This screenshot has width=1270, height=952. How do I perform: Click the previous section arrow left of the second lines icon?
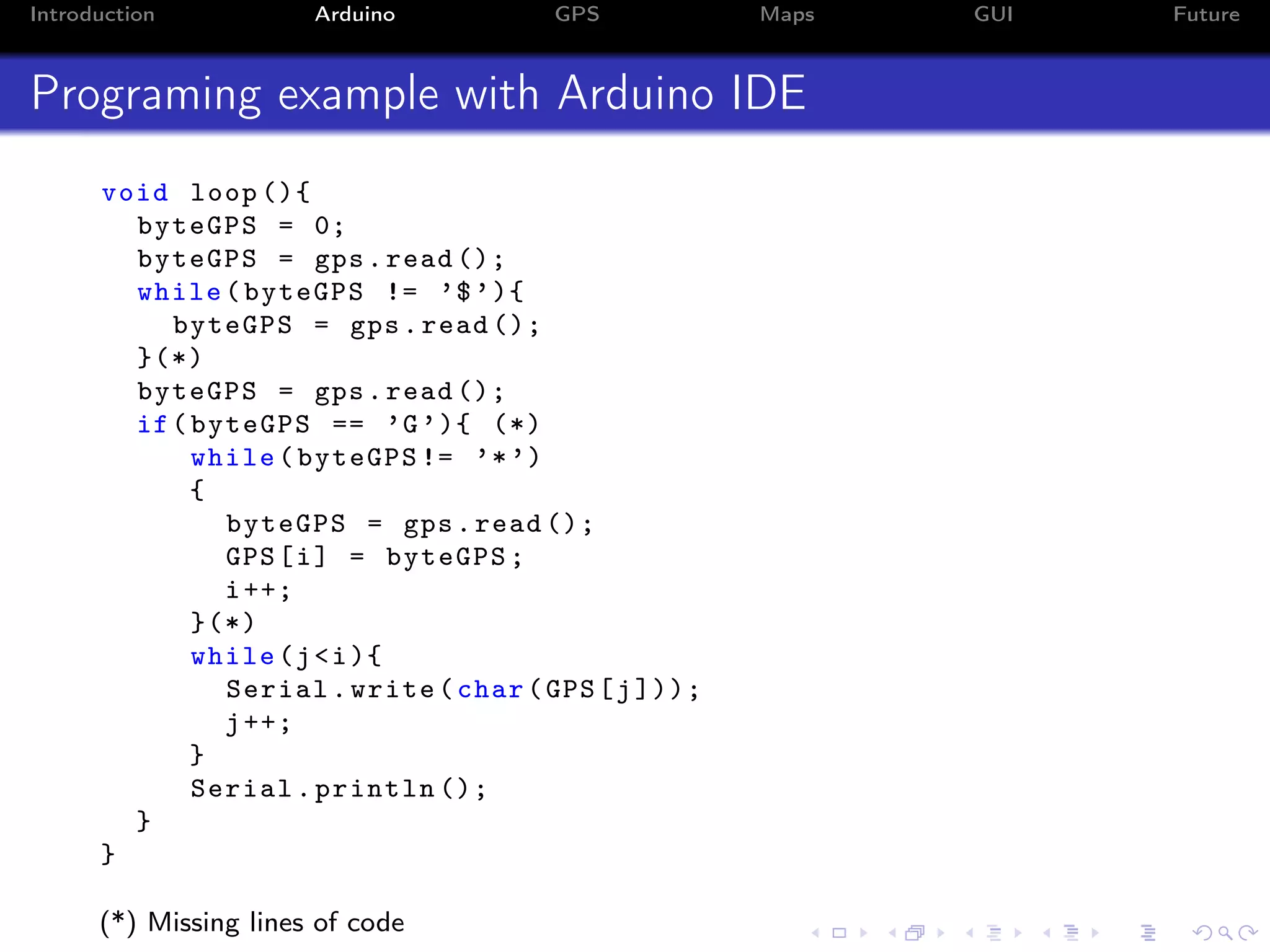click(x=1047, y=933)
